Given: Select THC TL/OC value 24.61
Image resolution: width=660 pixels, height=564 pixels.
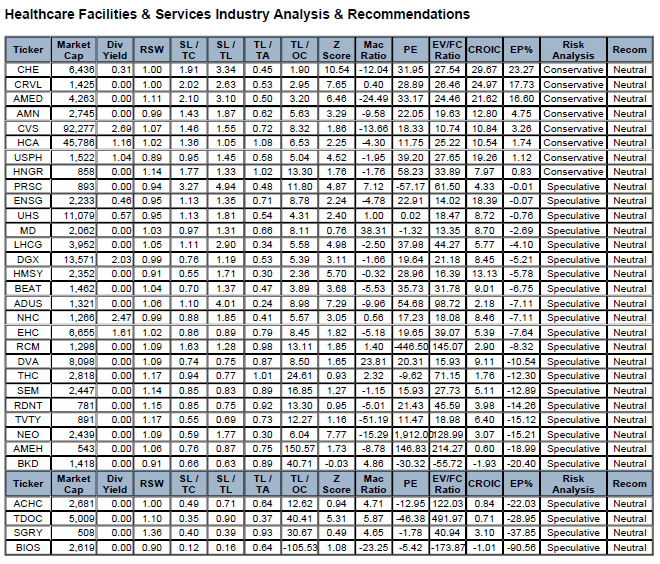Looking at the screenshot, I should [x=299, y=376].
